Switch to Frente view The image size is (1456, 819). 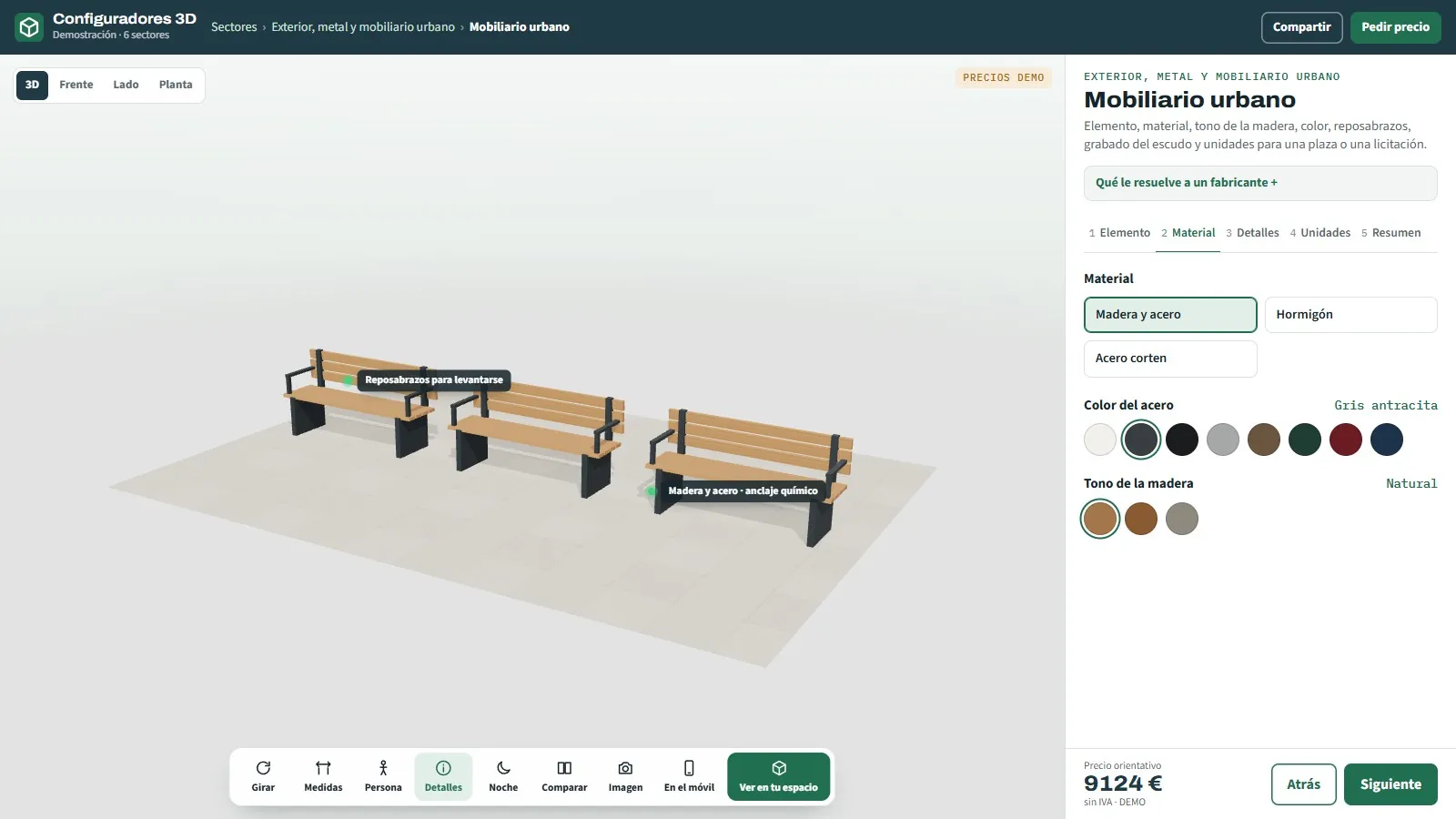coord(76,85)
